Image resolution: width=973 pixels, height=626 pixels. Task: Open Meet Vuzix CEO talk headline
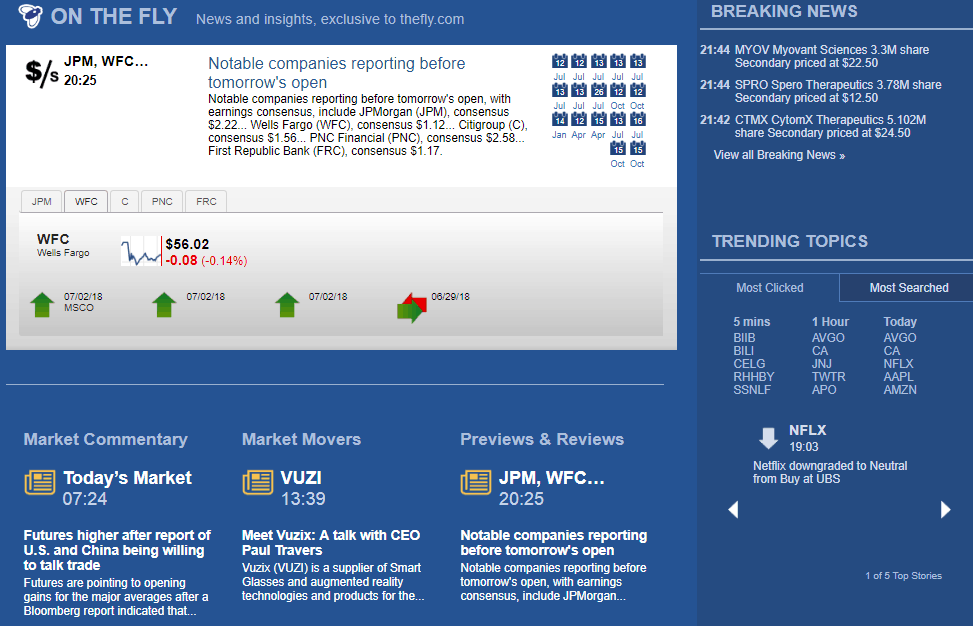(x=331, y=543)
